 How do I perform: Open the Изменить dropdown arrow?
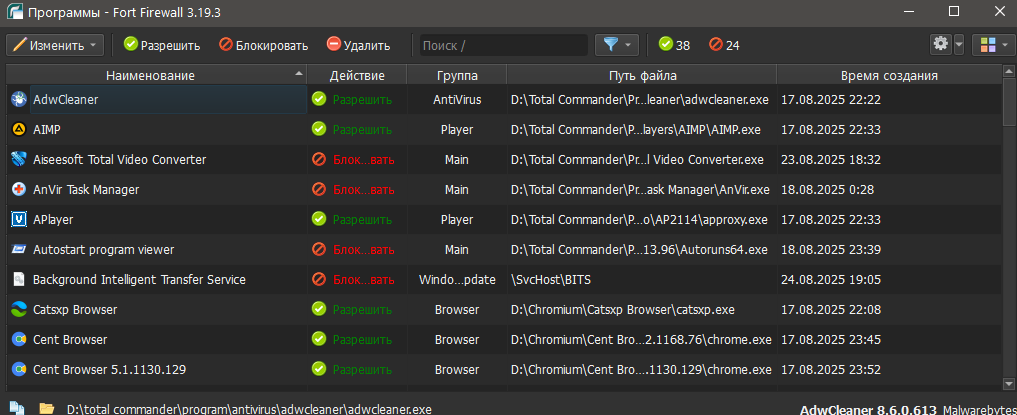[93, 45]
